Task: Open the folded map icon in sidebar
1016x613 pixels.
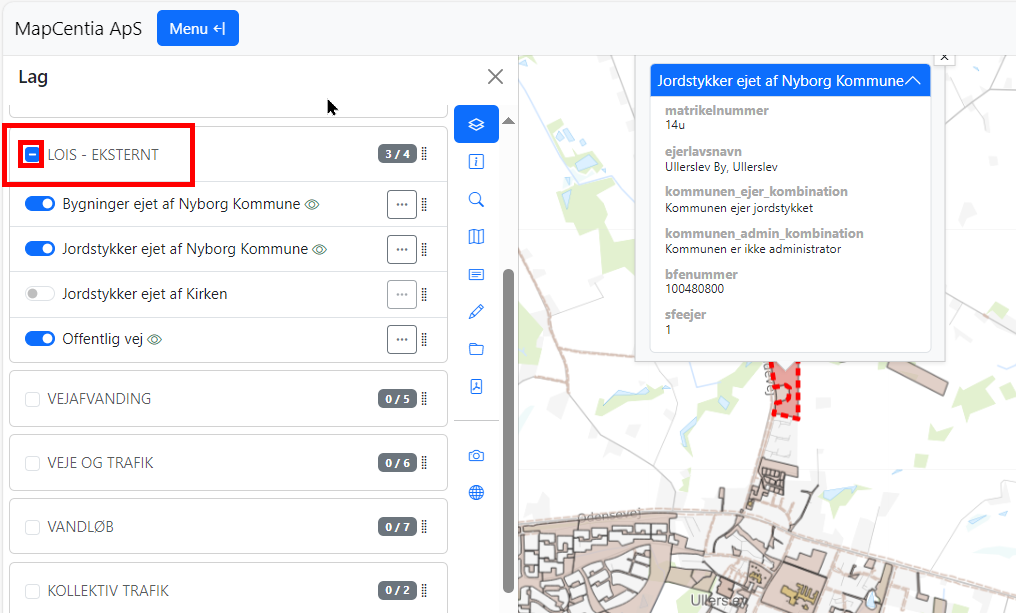Action: (476, 237)
